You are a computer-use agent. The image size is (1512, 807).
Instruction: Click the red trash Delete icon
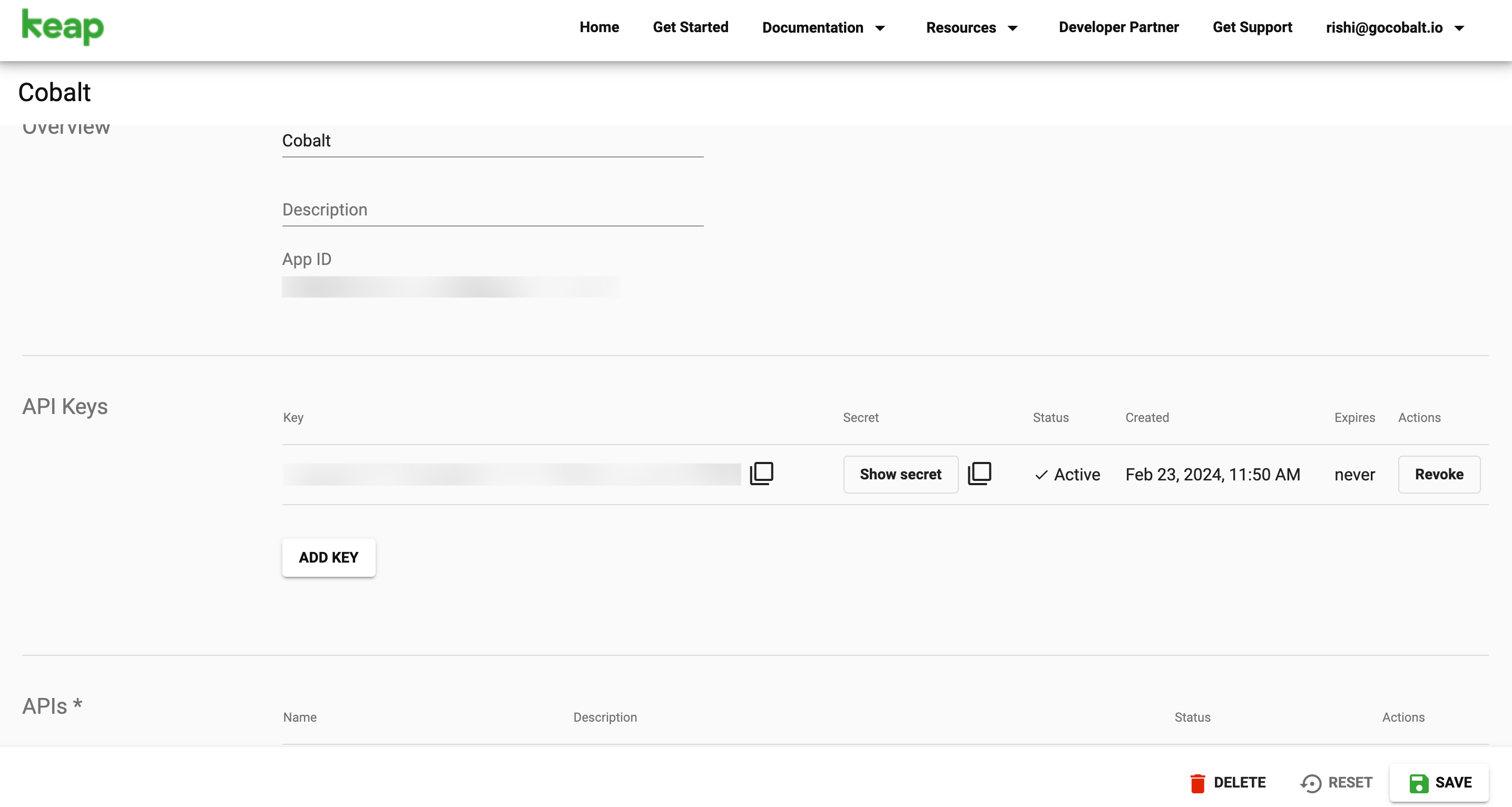pos(1197,783)
